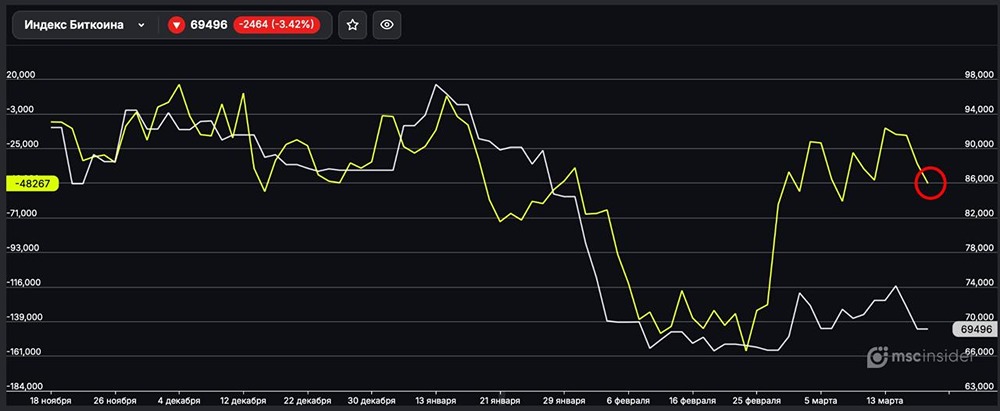
Task: Click the red circle marker on chart
Action: click(x=930, y=182)
